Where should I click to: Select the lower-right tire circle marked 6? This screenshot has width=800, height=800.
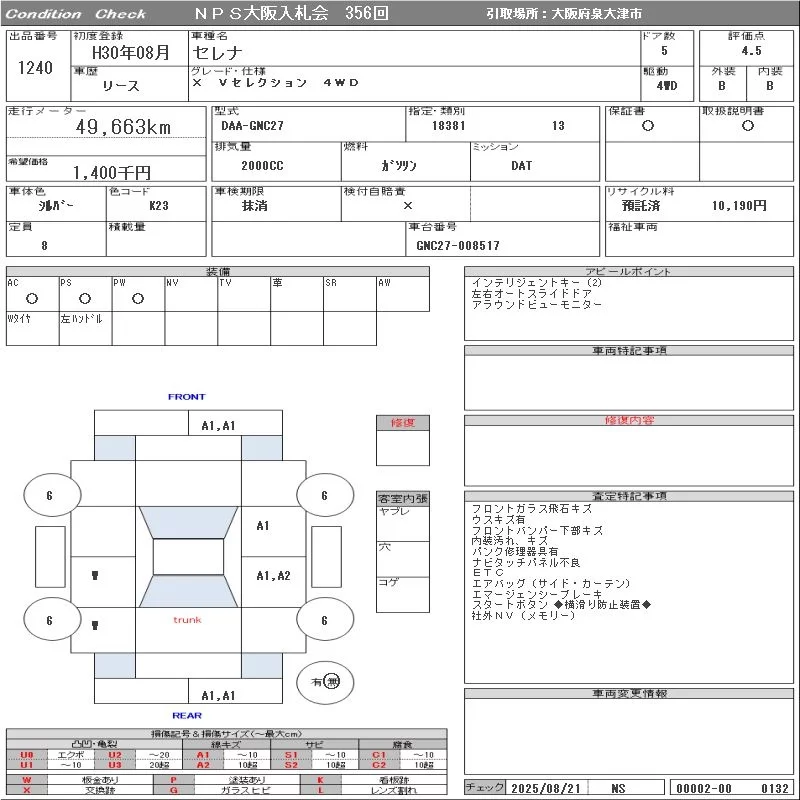click(324, 620)
